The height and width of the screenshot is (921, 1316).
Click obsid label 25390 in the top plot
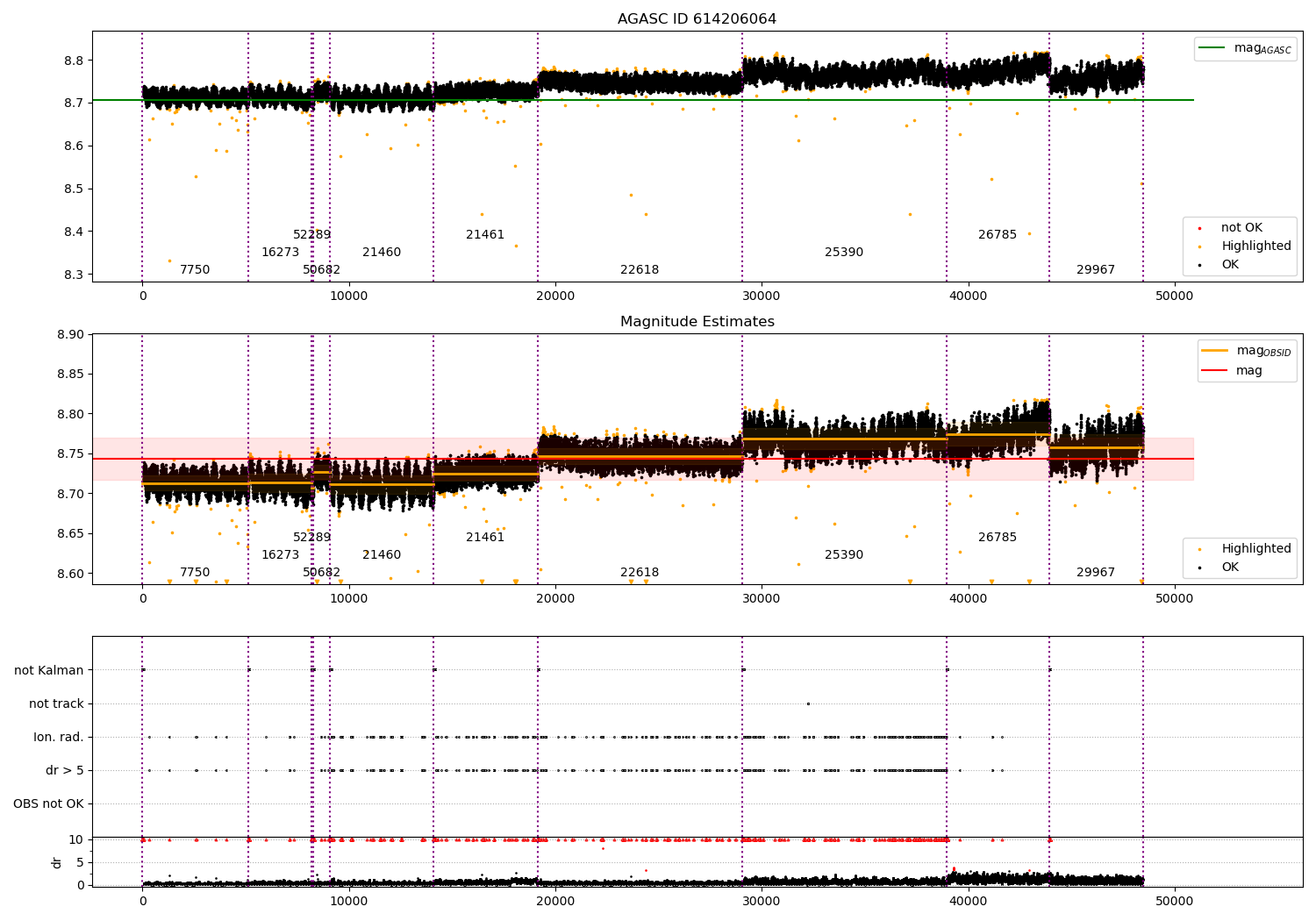point(844,253)
